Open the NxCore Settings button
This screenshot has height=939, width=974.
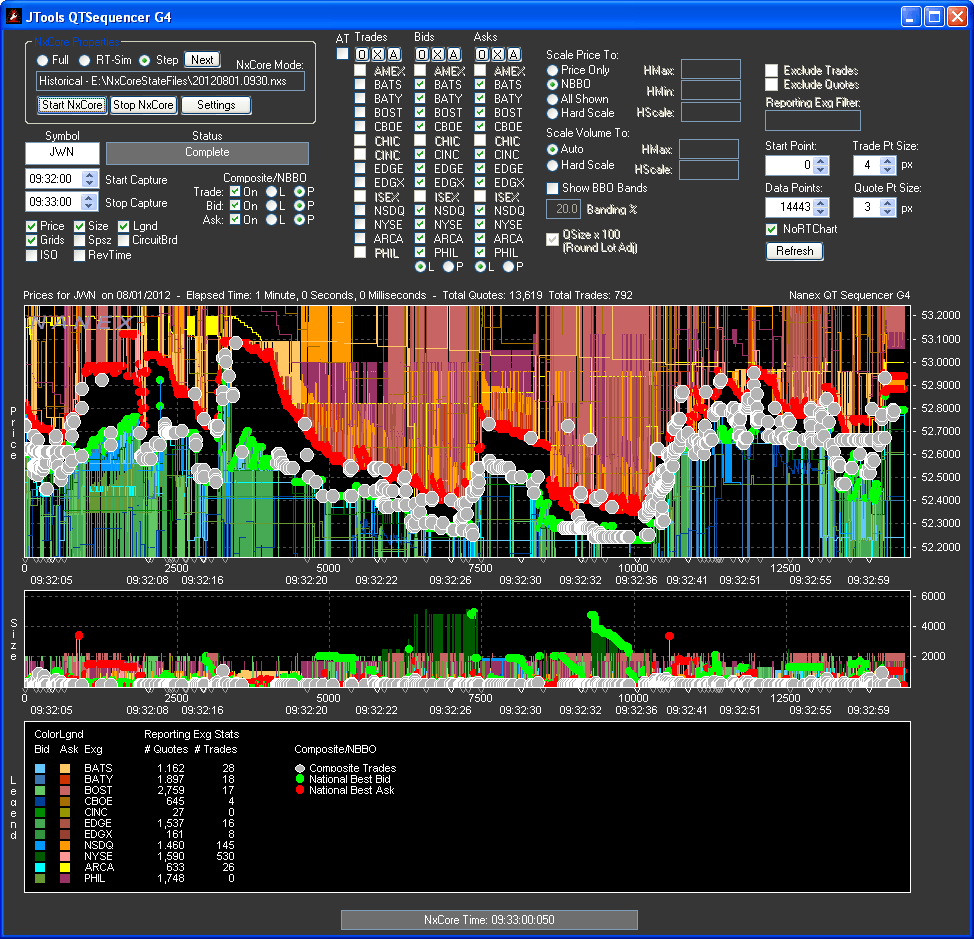[216, 105]
